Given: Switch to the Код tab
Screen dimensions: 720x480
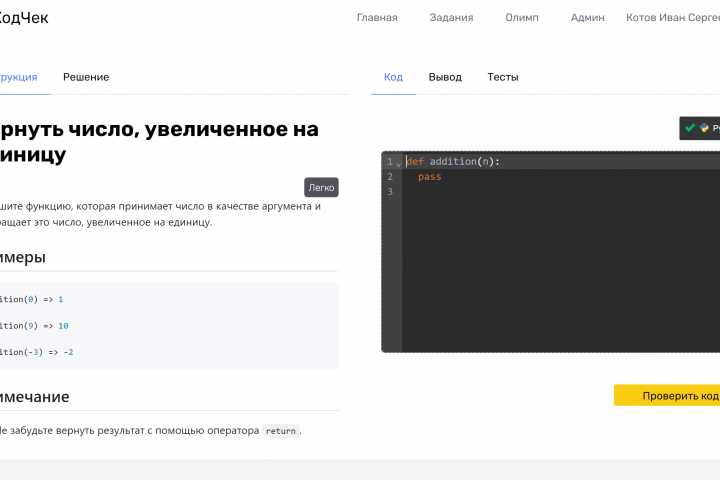Looking at the screenshot, I should 393,77.
